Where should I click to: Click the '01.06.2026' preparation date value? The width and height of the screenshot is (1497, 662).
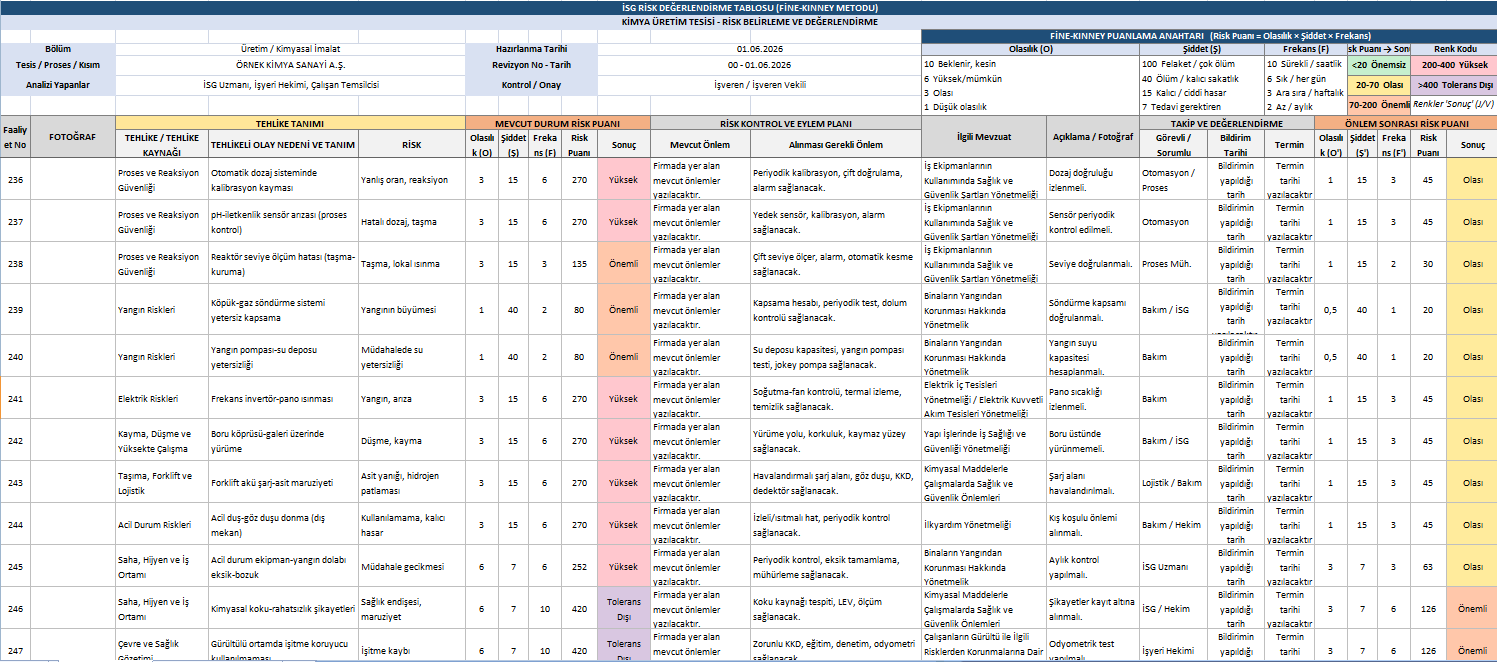[x=759, y=49]
